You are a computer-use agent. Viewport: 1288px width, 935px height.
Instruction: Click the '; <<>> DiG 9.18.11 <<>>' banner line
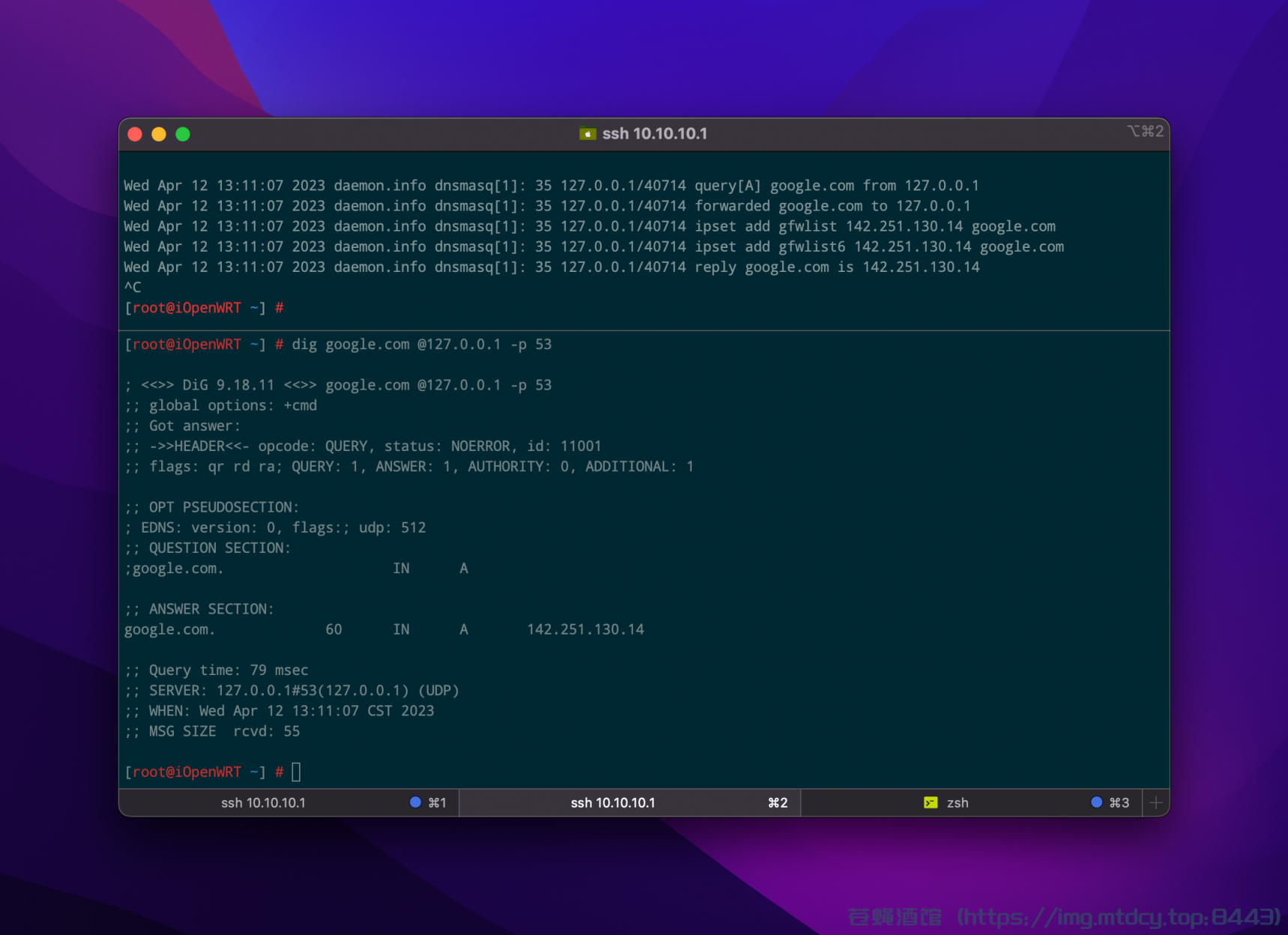[338, 385]
